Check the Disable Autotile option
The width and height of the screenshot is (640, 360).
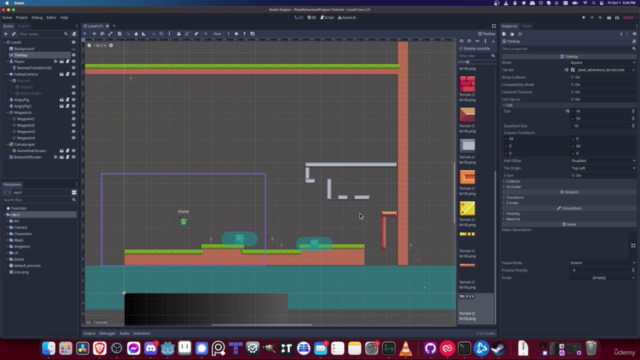(x=461, y=49)
